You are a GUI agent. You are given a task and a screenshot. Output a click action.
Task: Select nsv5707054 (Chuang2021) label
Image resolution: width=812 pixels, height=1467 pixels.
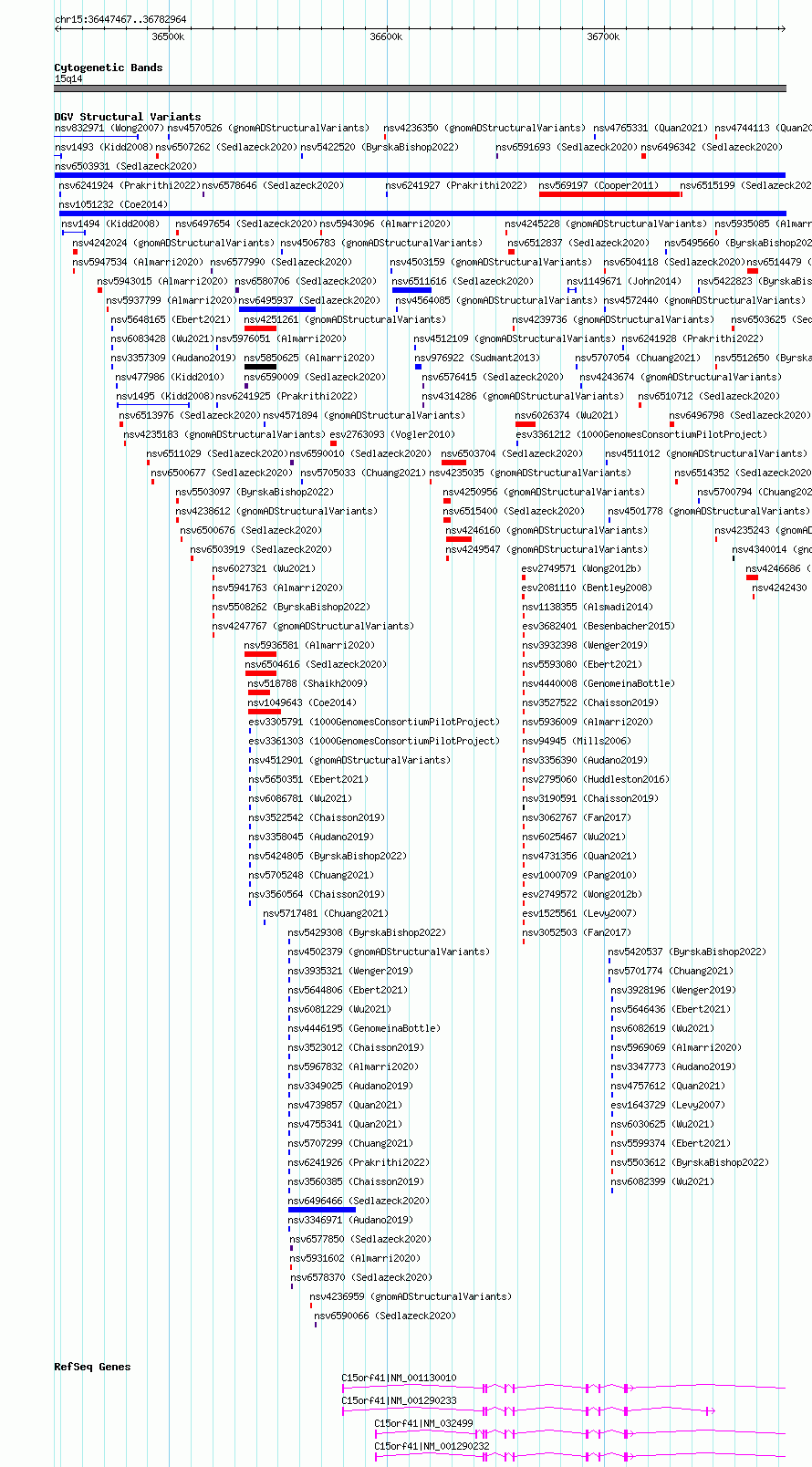click(x=638, y=358)
